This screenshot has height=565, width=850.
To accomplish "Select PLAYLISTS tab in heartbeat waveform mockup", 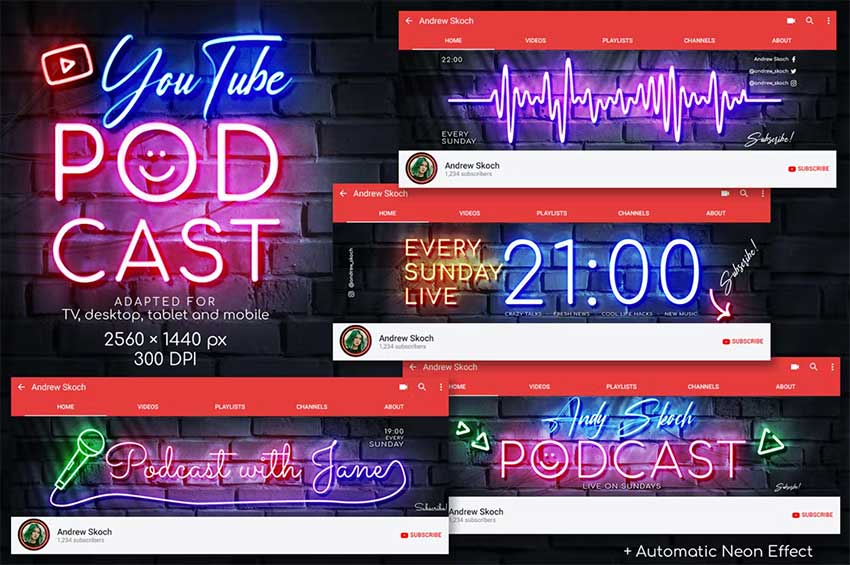I will pyautogui.click(x=617, y=41).
